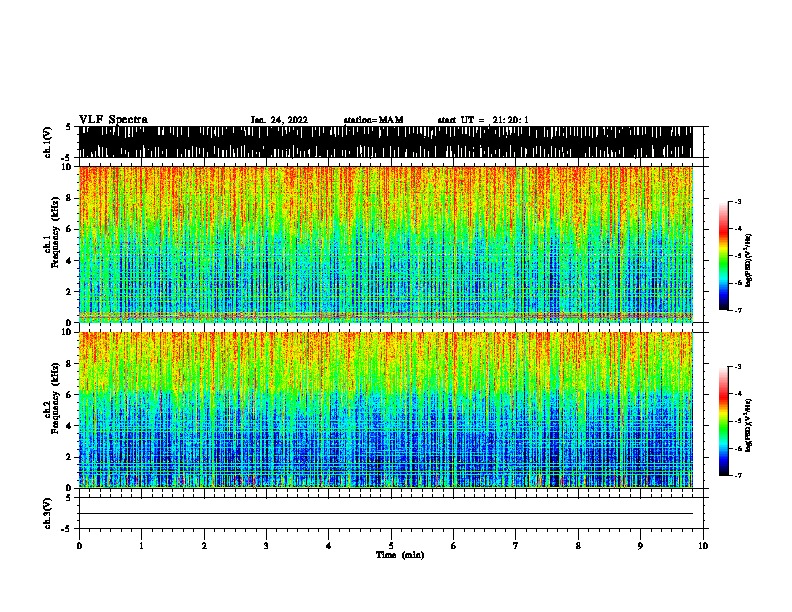Click the "-7" tick on the ch.2 colorbar
This screenshot has width=792, height=612.
click(738, 475)
